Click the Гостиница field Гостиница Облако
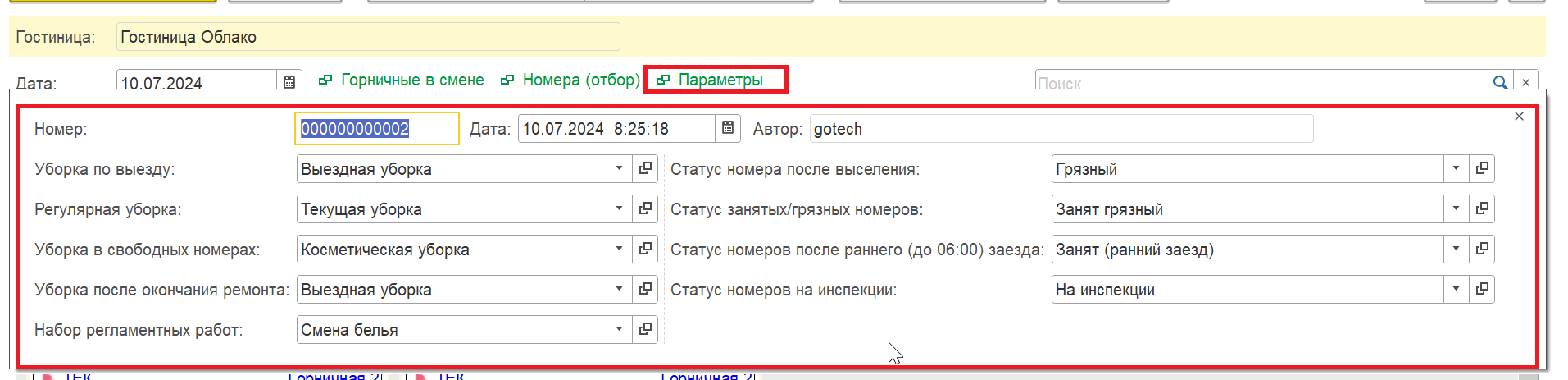Screen dimensions: 1568x380 coord(368,37)
